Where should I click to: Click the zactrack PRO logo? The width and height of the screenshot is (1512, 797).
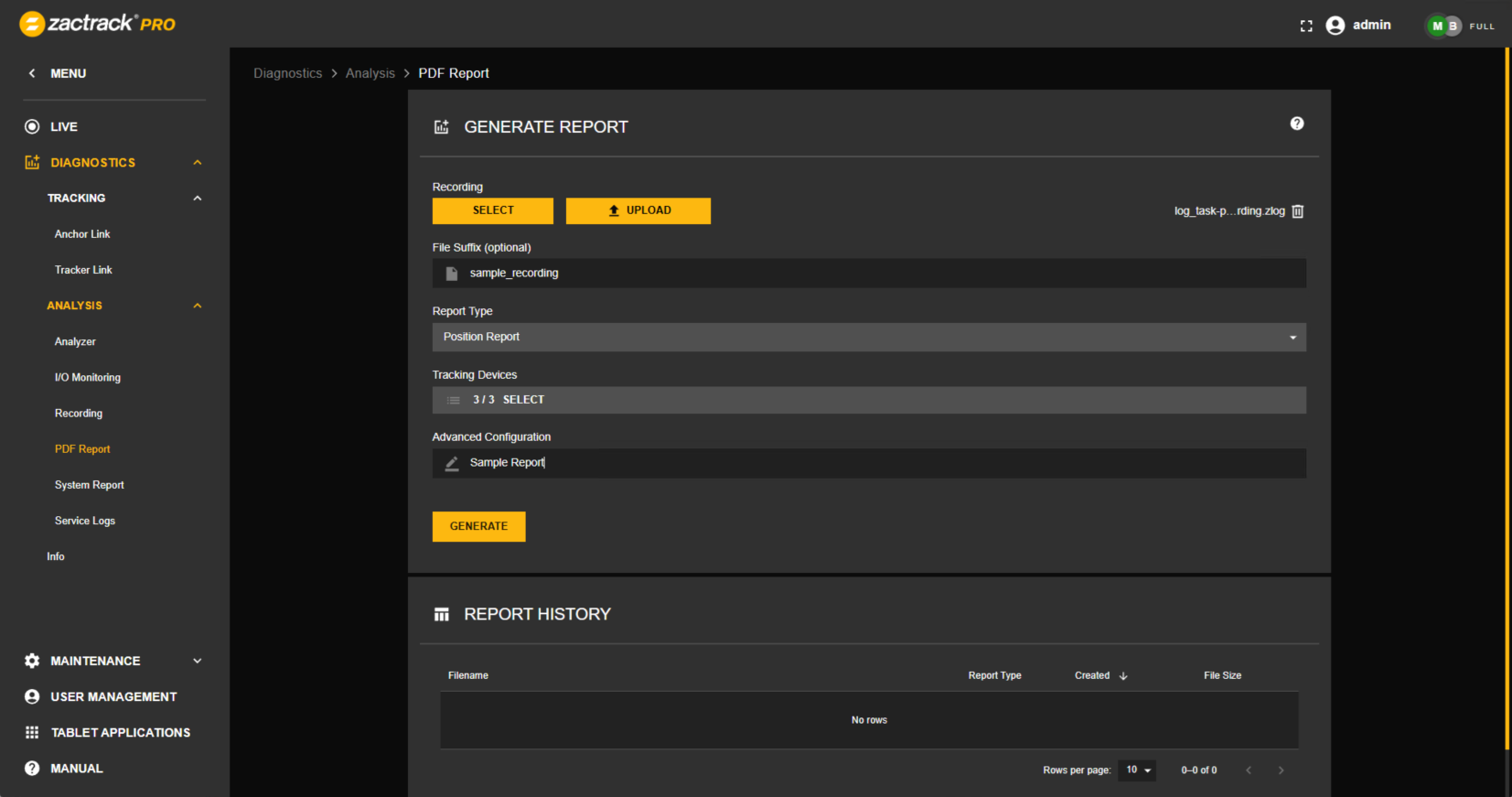point(98,24)
